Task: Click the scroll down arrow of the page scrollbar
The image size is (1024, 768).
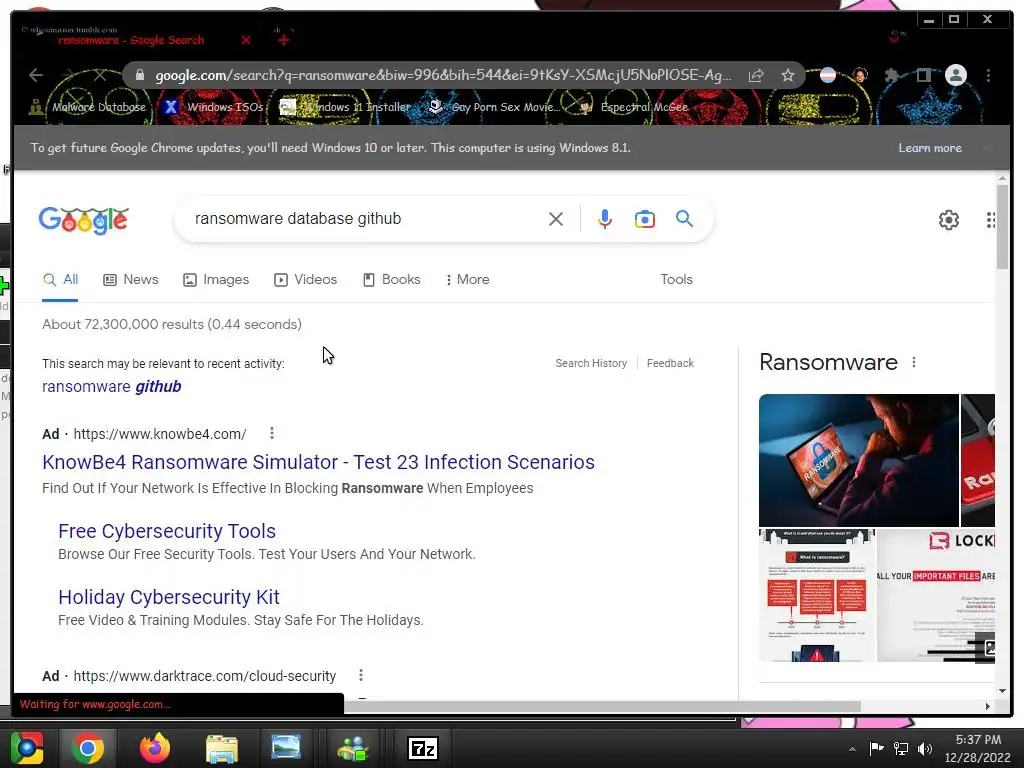Action: 1002,690
